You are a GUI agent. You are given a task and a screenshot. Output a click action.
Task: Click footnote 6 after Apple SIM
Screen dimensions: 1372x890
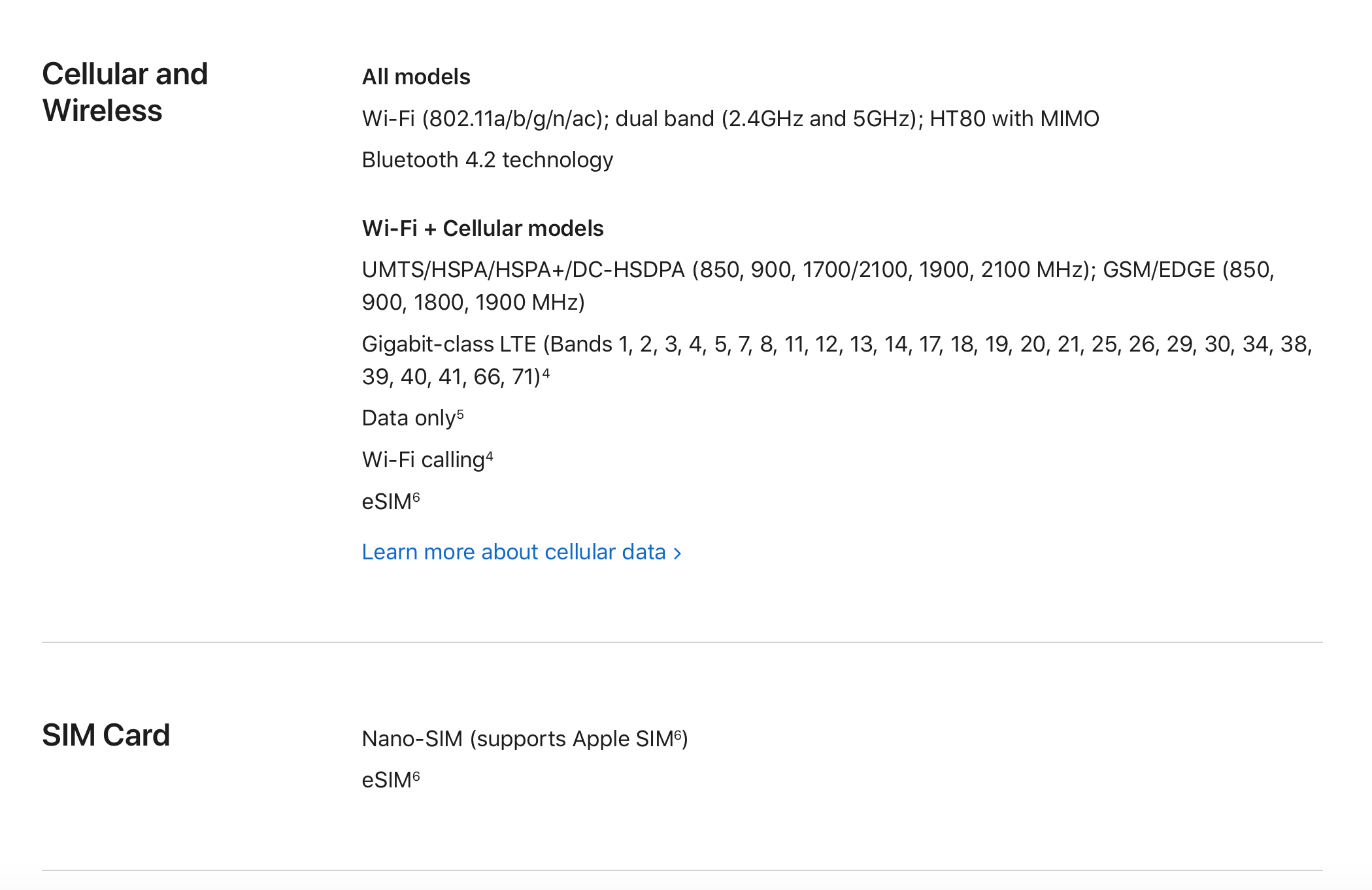point(678,734)
